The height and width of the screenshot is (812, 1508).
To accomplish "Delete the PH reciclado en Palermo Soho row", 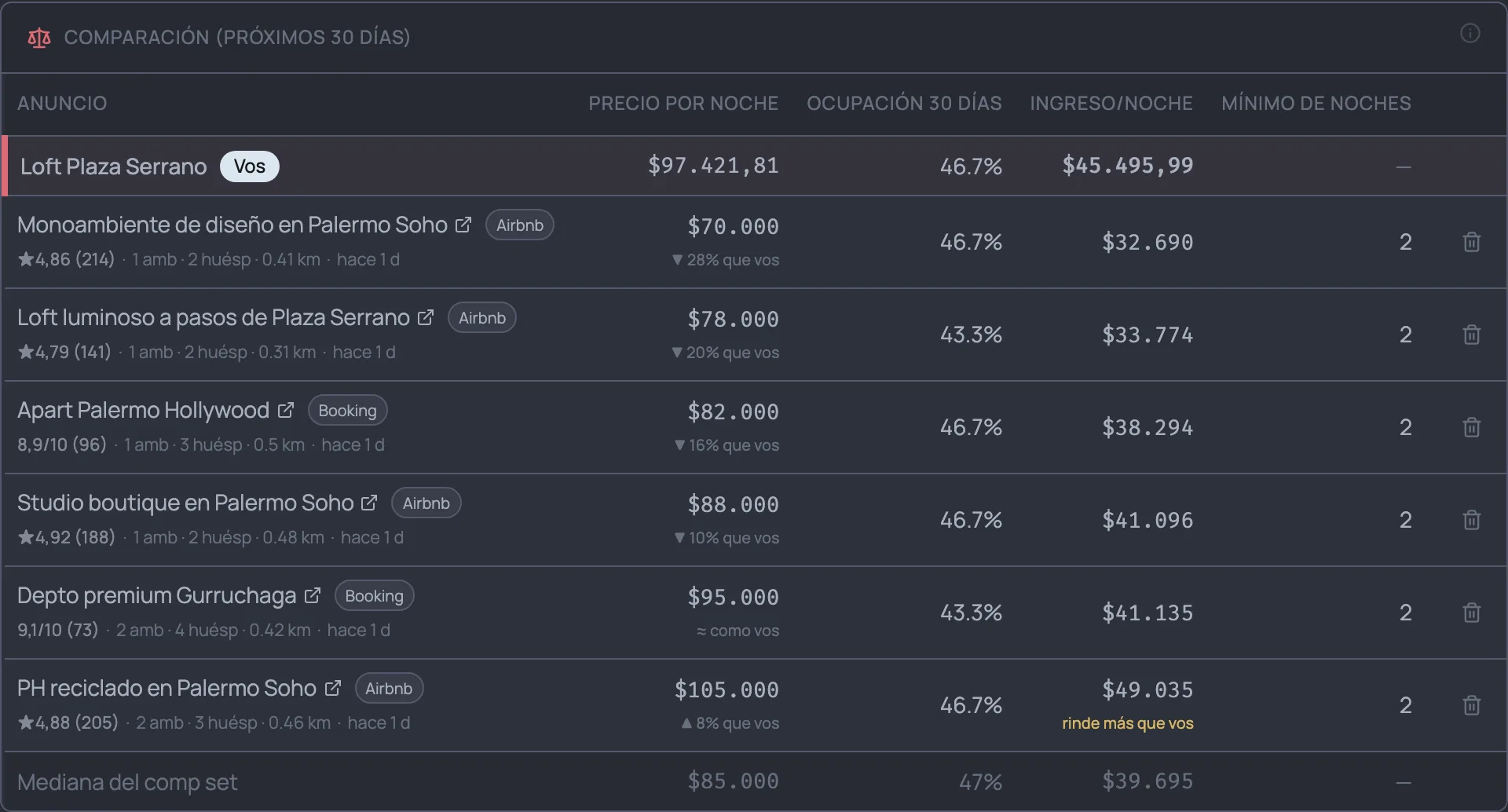I will tap(1471, 705).
